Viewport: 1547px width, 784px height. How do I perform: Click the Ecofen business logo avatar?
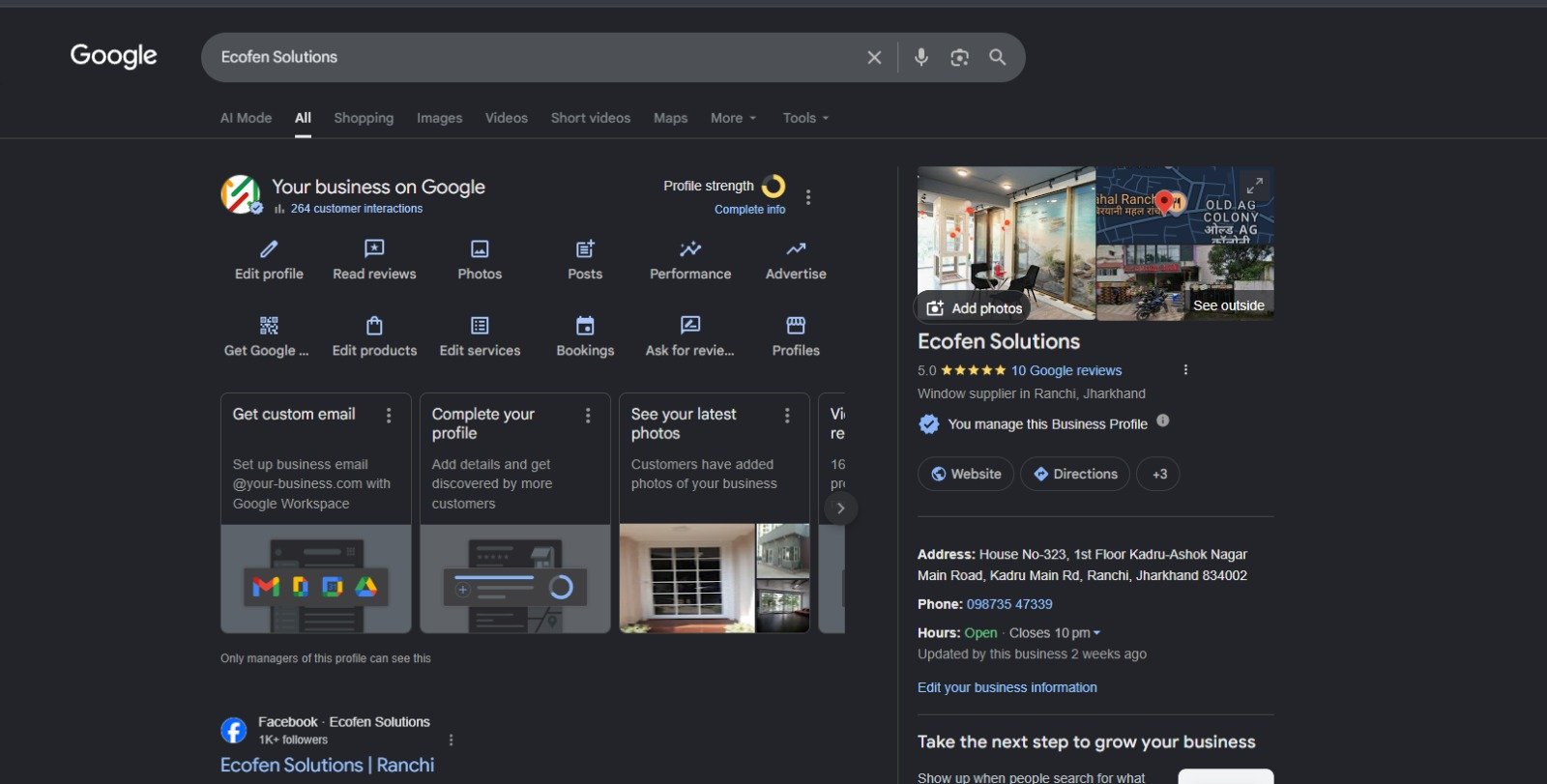pos(241,194)
